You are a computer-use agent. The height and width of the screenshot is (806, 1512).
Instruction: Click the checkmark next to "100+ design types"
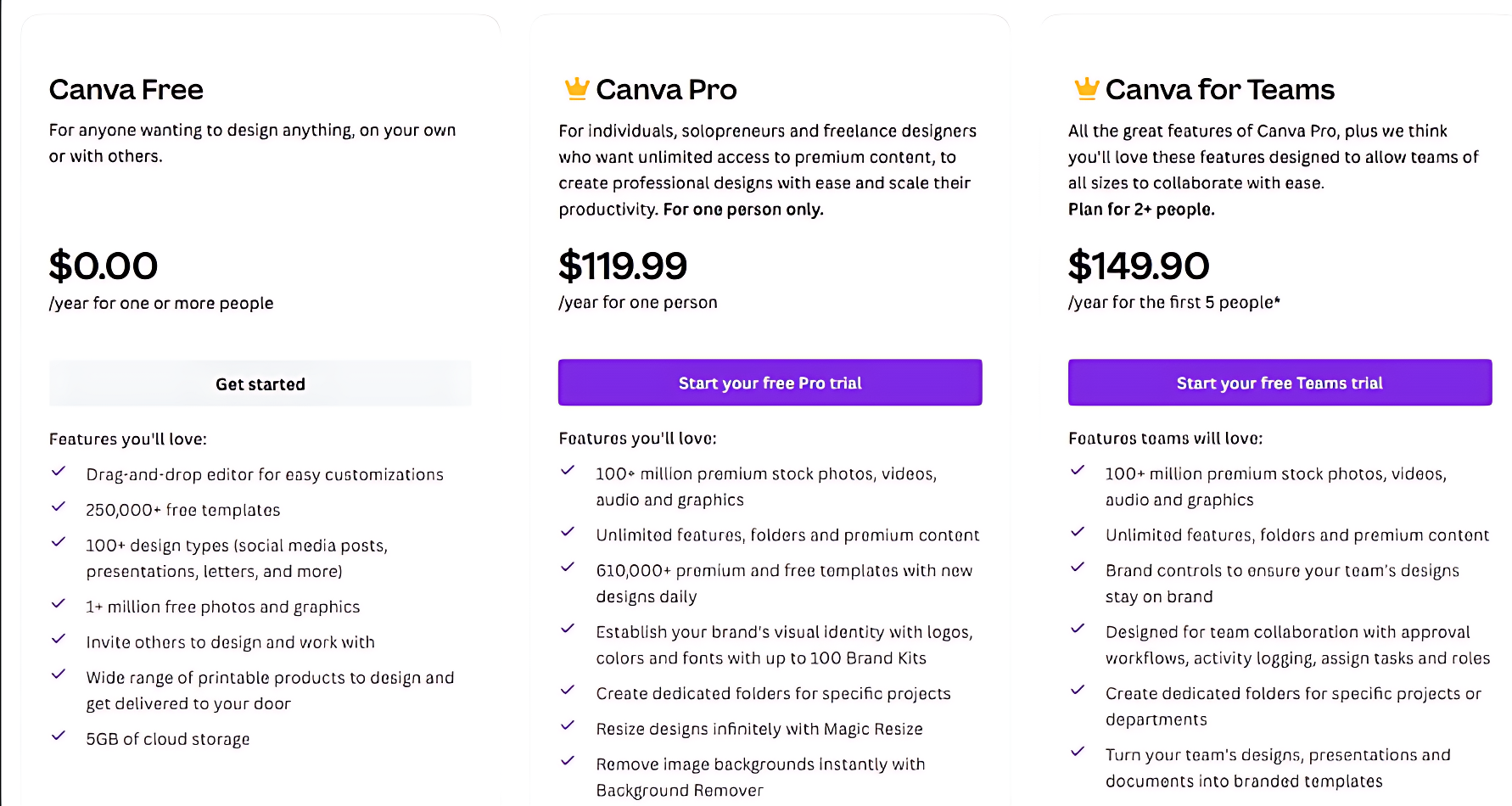click(59, 541)
